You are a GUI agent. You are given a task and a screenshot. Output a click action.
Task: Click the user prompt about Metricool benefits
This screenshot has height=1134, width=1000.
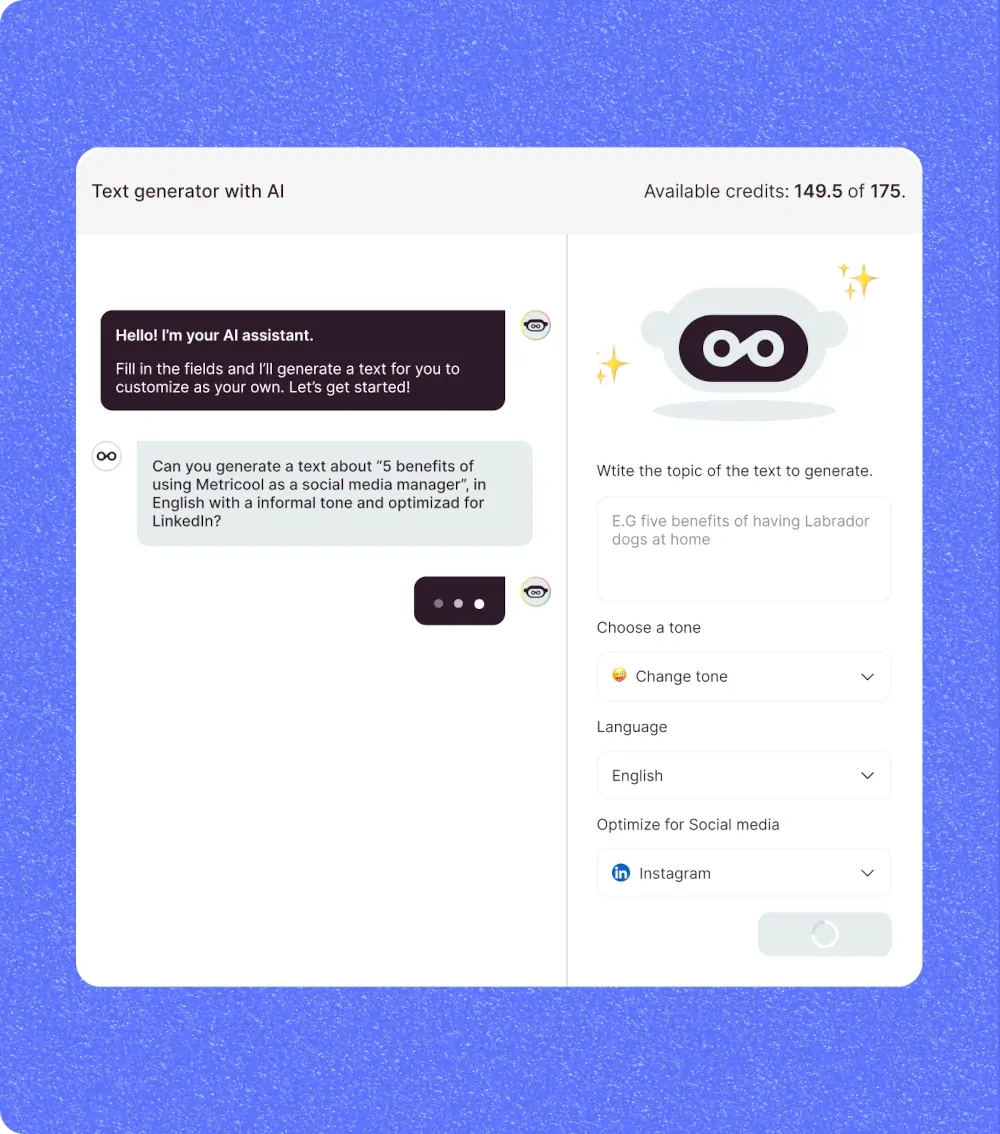pos(335,493)
